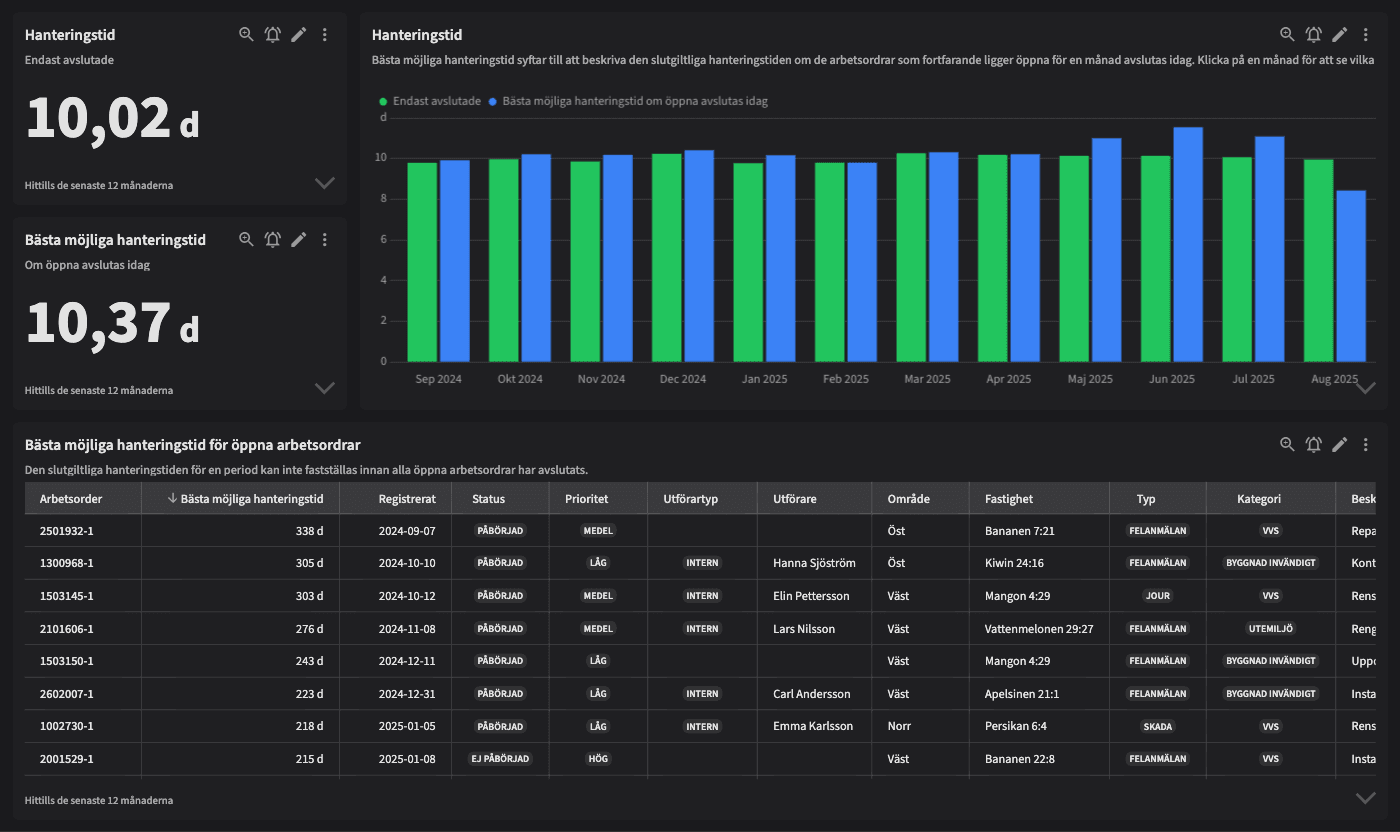1400x832 pixels.
Task: Edit the Bästa möjliga hanteringstid KPI card
Action: click(x=298, y=240)
